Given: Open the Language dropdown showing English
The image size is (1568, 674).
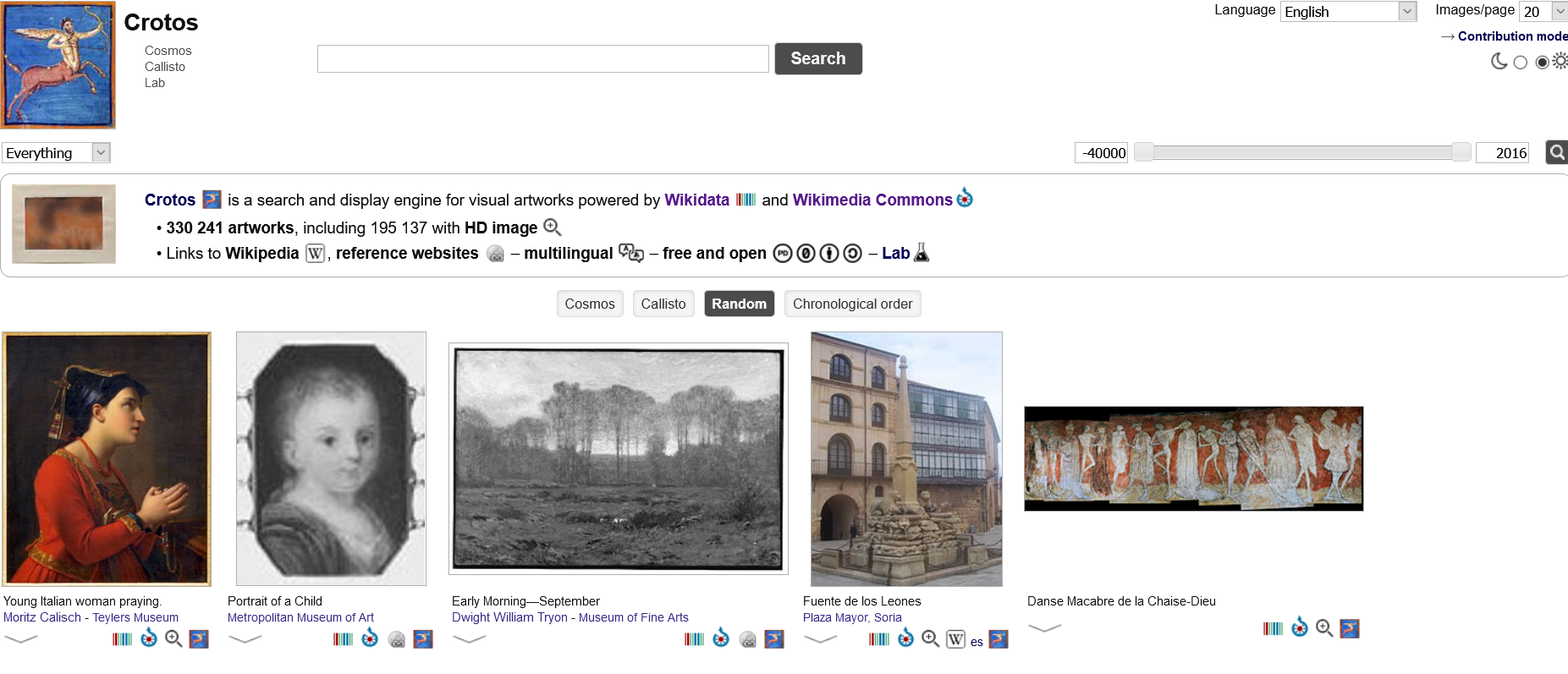Looking at the screenshot, I should pyautogui.click(x=1348, y=11).
